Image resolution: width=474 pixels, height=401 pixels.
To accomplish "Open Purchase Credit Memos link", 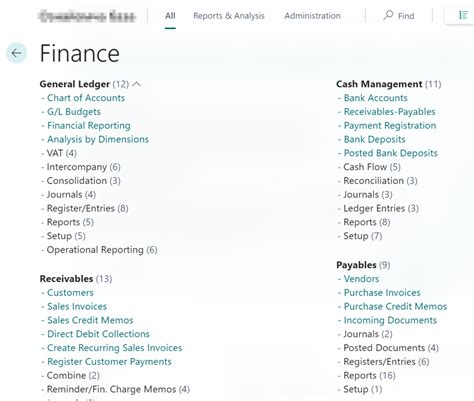I will click(x=395, y=306).
